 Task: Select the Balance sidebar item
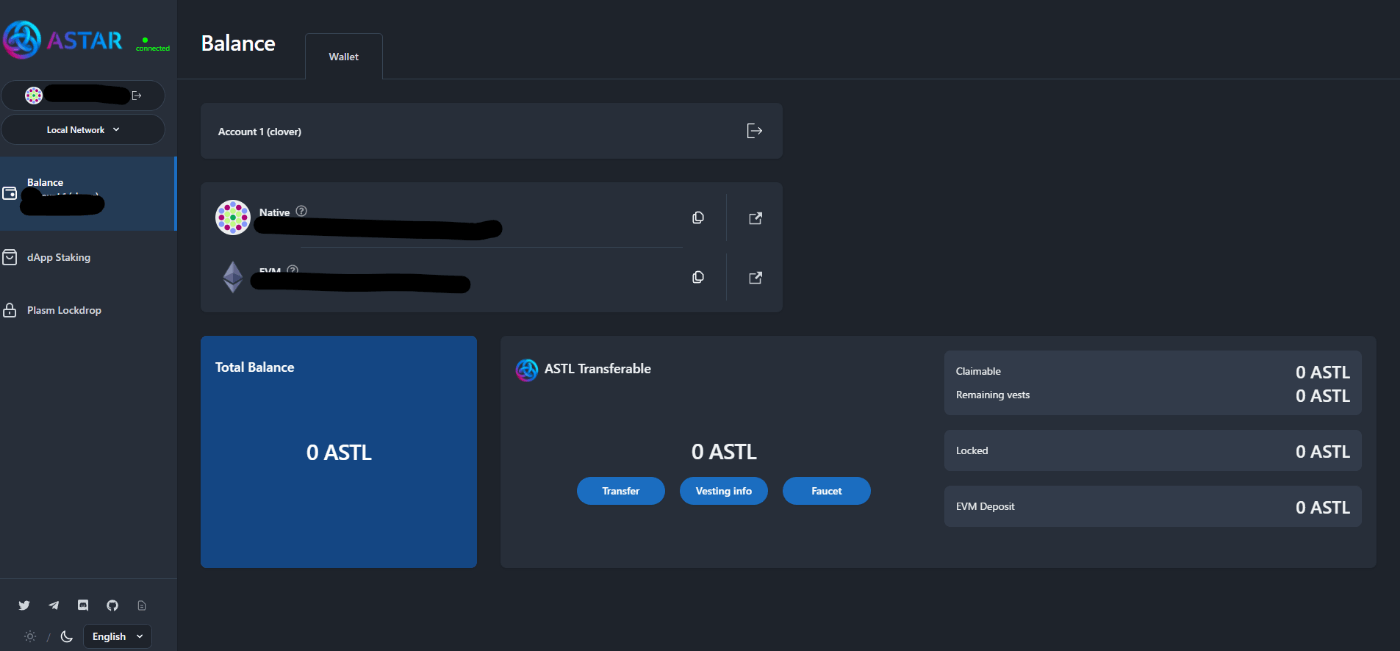pos(87,193)
